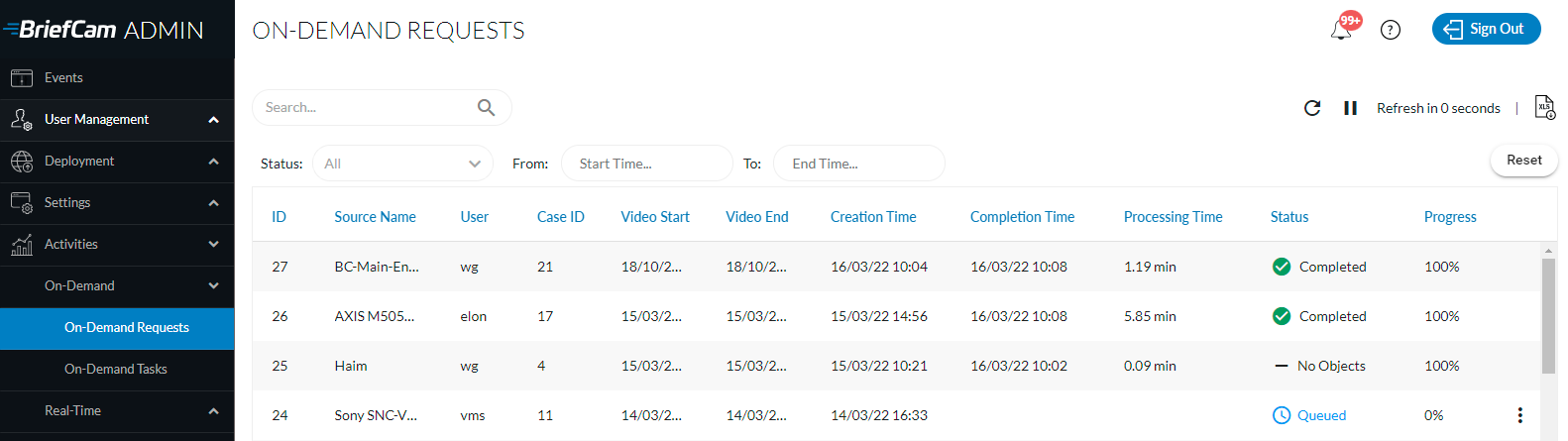Pause the auto-refresh timer
1568x441 pixels.
(1350, 108)
